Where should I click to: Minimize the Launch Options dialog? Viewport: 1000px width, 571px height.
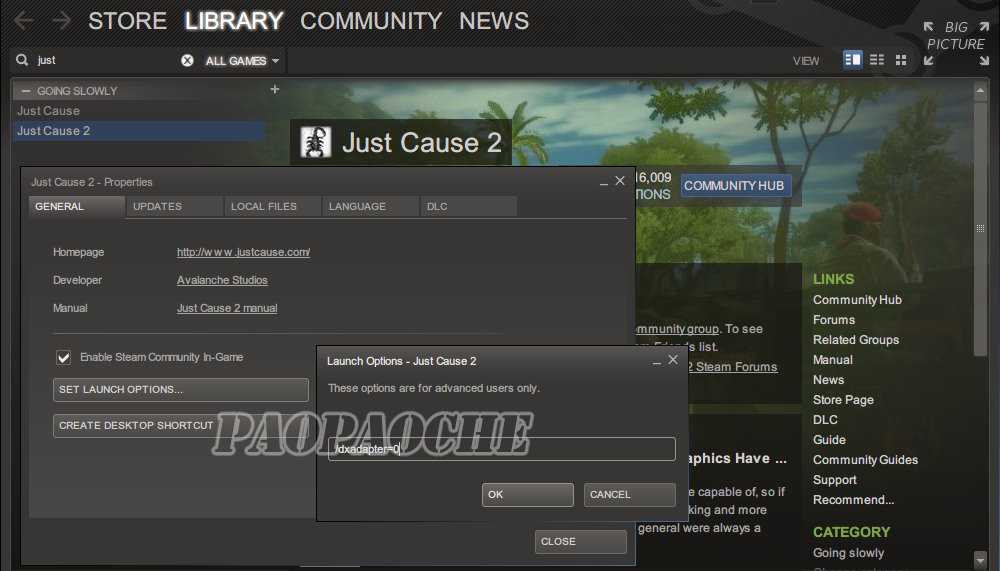coord(656,361)
